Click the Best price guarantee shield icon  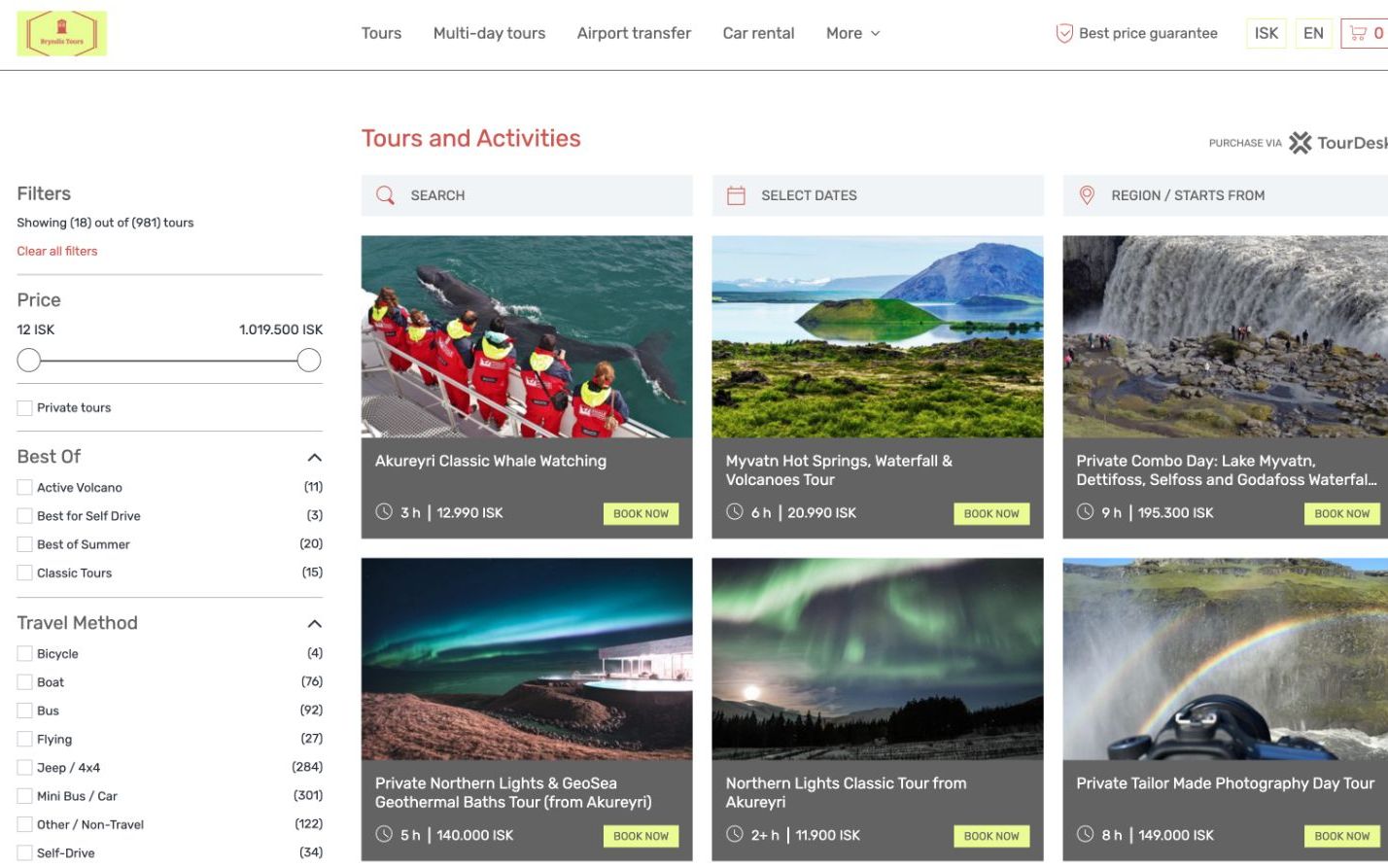(x=1064, y=33)
